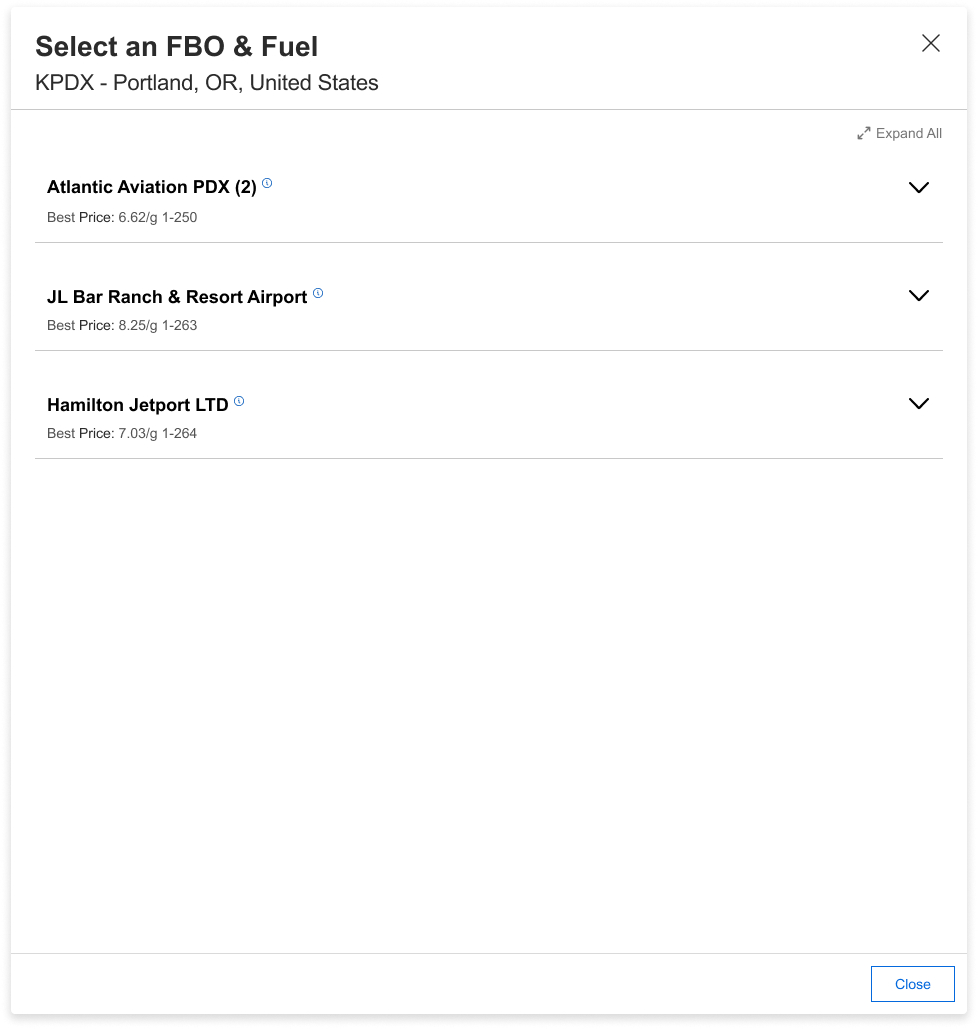978x1029 pixels.
Task: Select the Hamilton Jetport LTD name
Action: [137, 405]
